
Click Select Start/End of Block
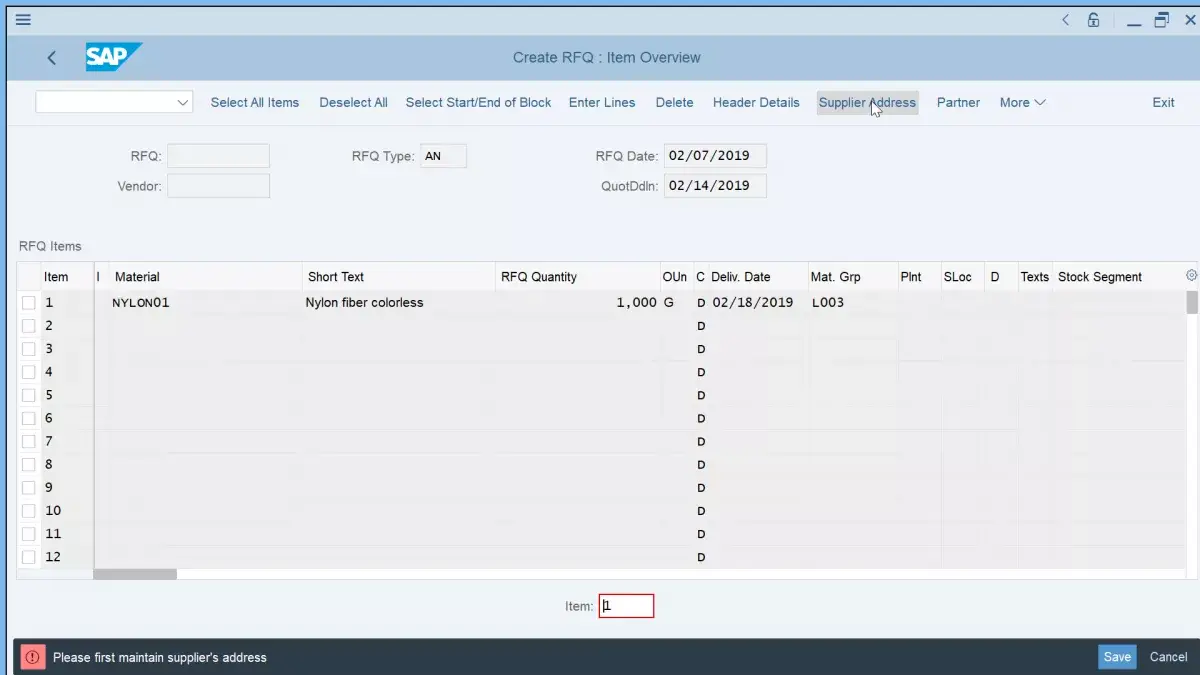tap(478, 102)
